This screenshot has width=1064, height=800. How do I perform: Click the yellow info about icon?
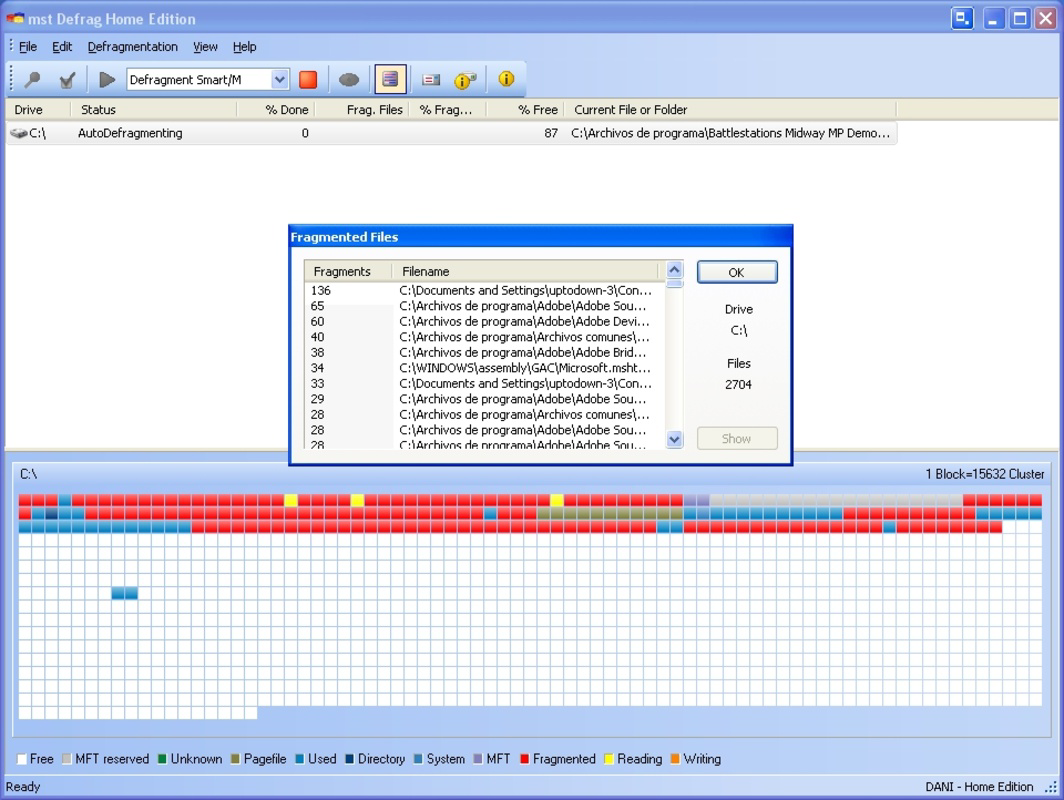[506, 79]
